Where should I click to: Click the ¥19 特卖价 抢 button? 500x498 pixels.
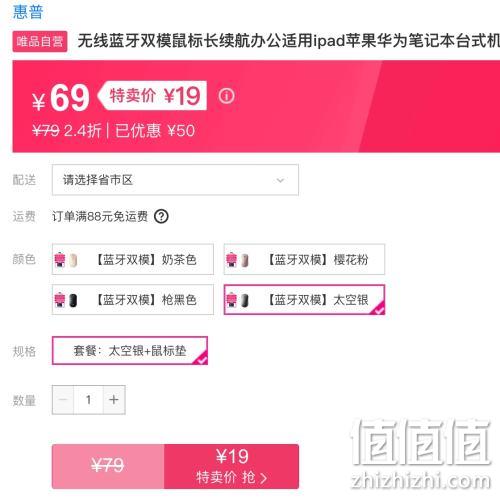pos(231,466)
